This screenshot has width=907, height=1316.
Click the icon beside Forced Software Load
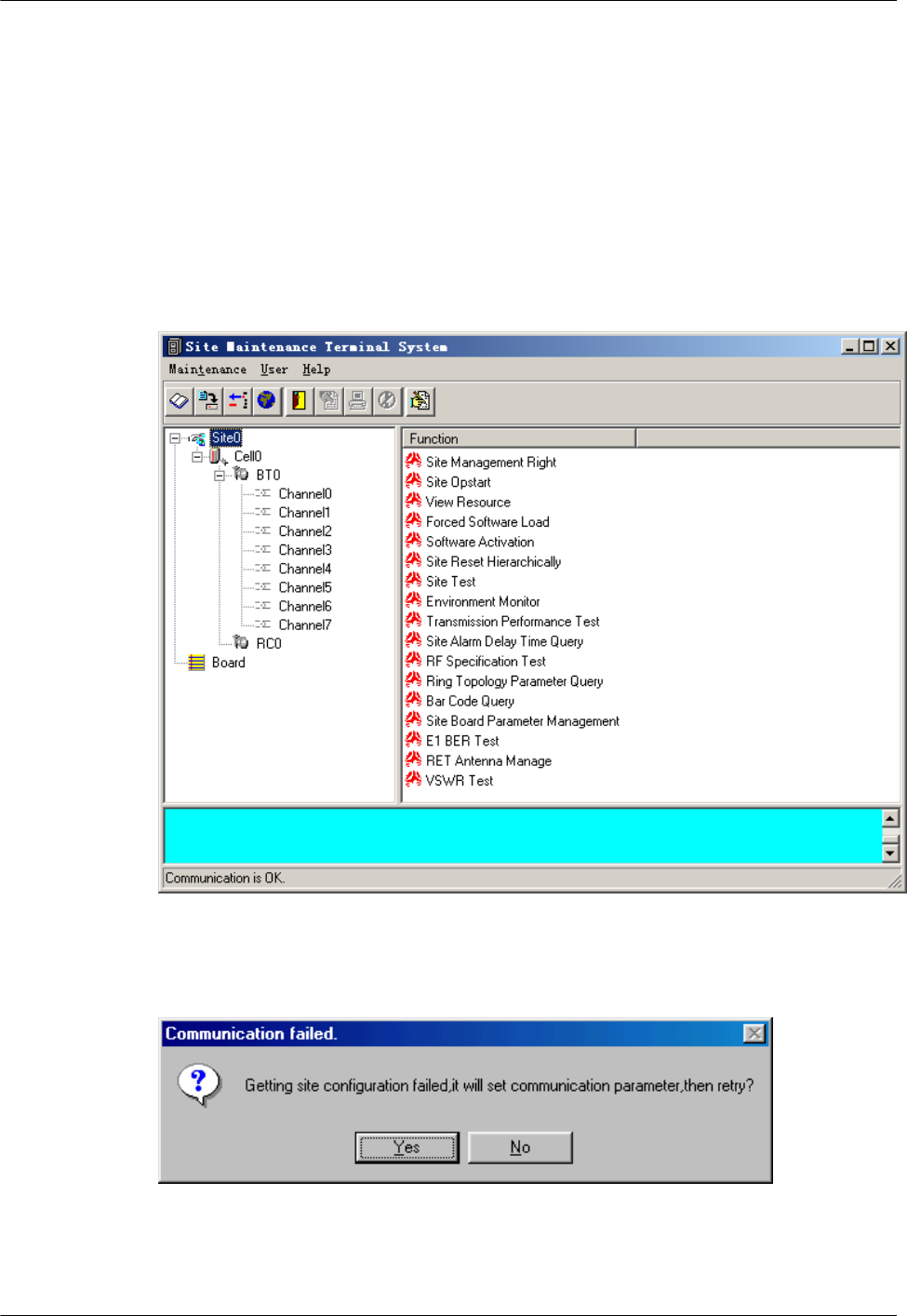(x=414, y=521)
